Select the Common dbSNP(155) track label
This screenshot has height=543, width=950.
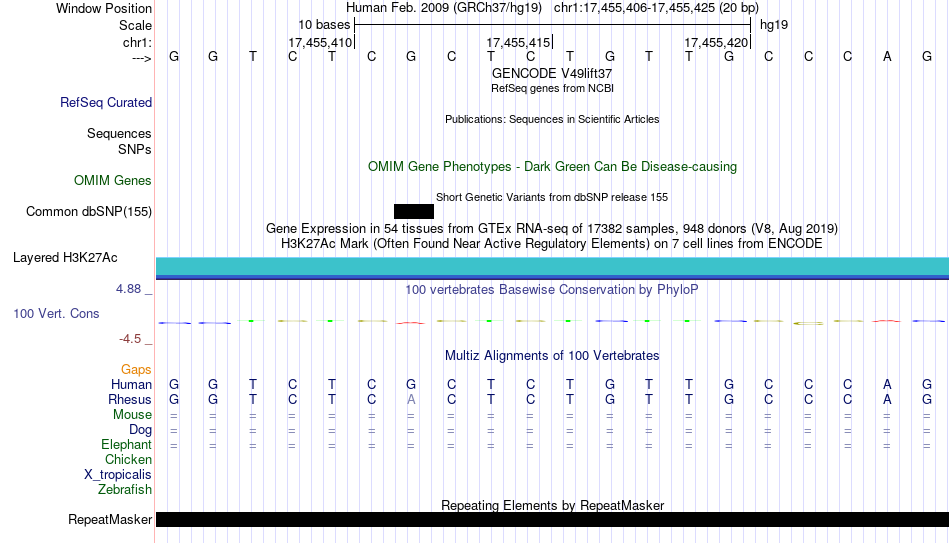(x=89, y=212)
